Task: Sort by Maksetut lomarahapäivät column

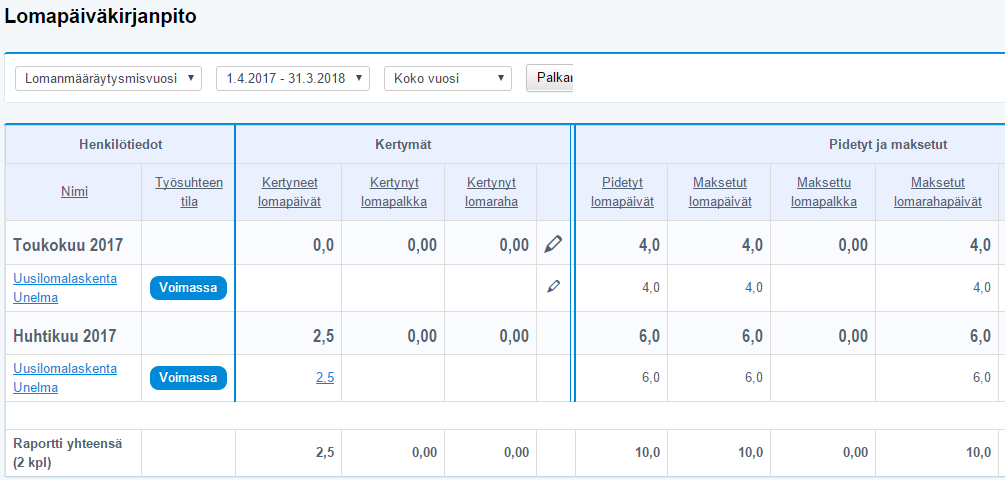Action: 937,191
